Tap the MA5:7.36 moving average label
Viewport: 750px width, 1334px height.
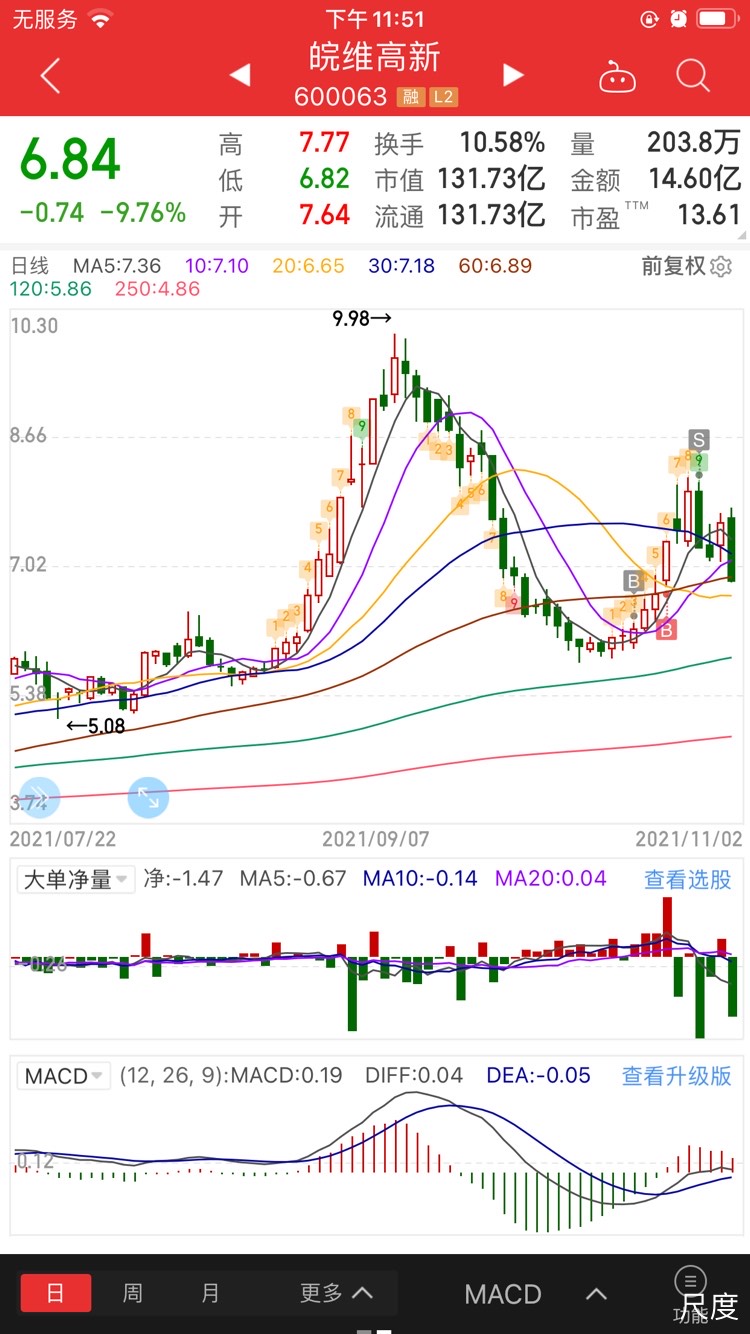click(x=116, y=266)
